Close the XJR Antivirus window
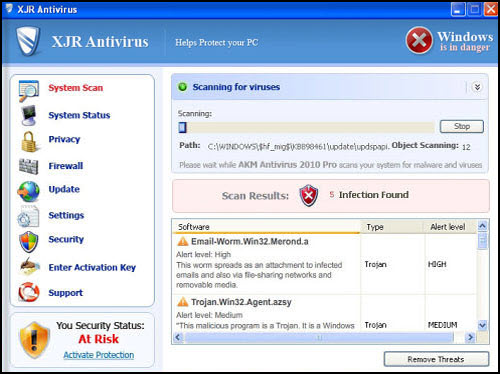This screenshot has width=500, height=374. [x=490, y=9]
